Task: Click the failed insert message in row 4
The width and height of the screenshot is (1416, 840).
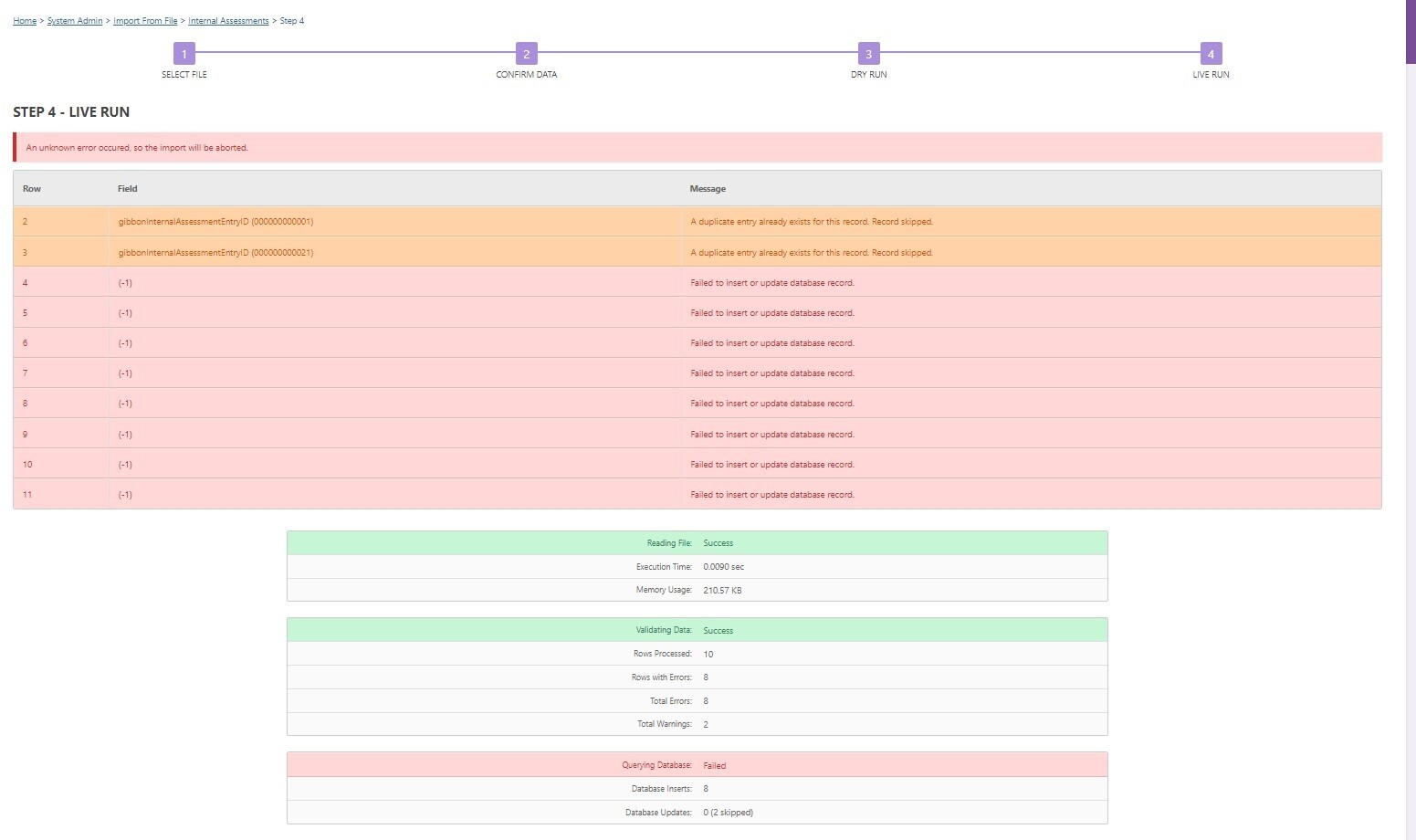Action: click(771, 283)
